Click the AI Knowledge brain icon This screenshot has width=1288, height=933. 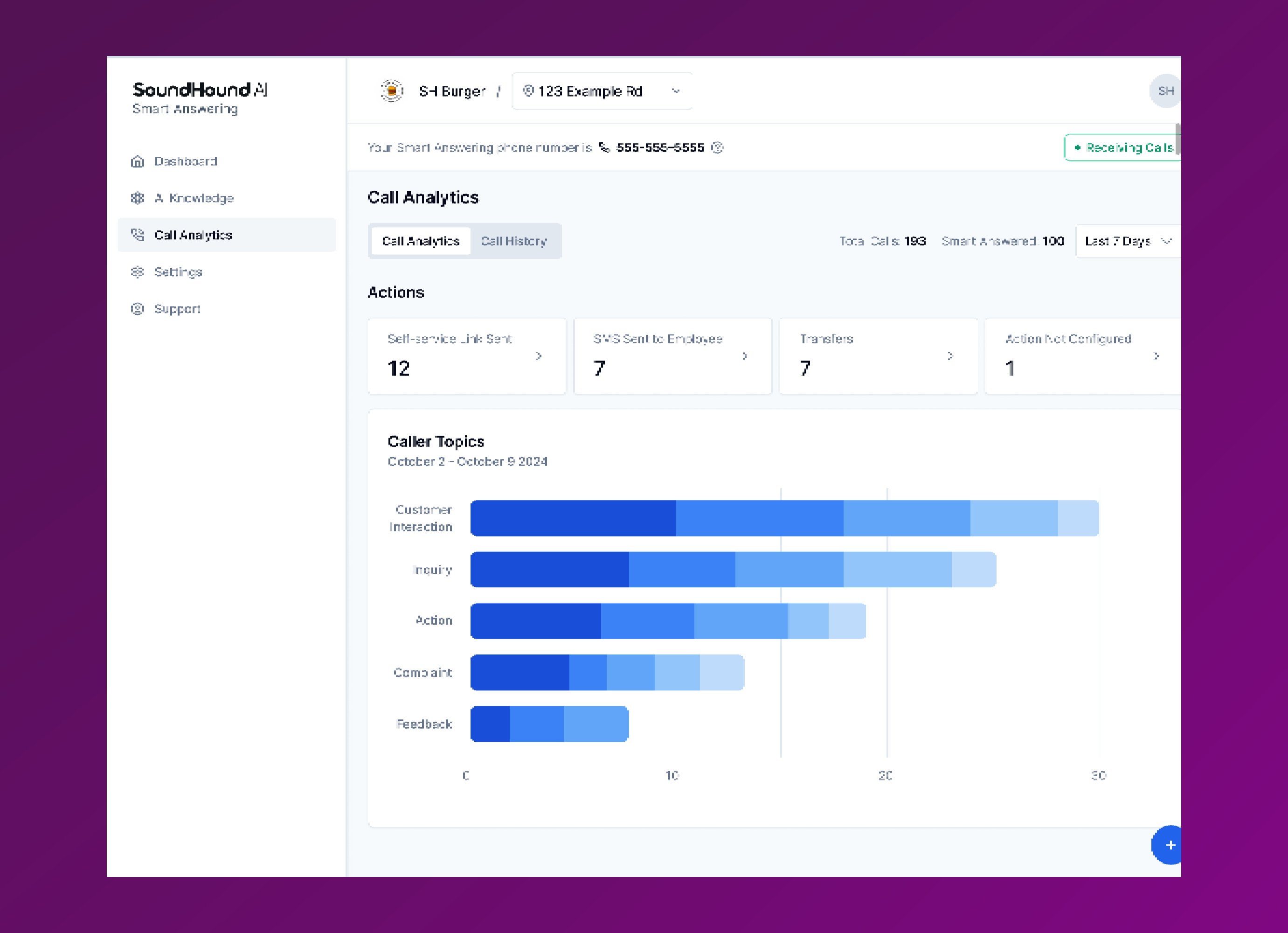click(138, 198)
